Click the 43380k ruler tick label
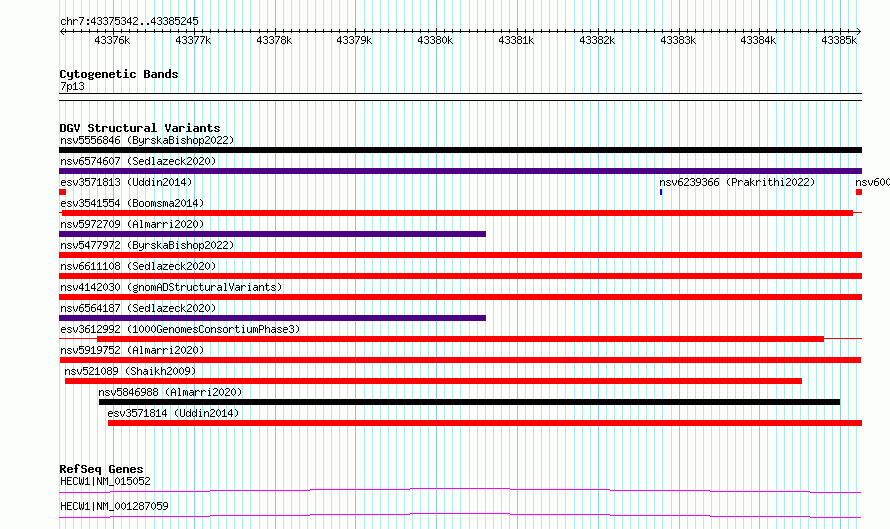The height and width of the screenshot is (529, 890). pos(435,41)
